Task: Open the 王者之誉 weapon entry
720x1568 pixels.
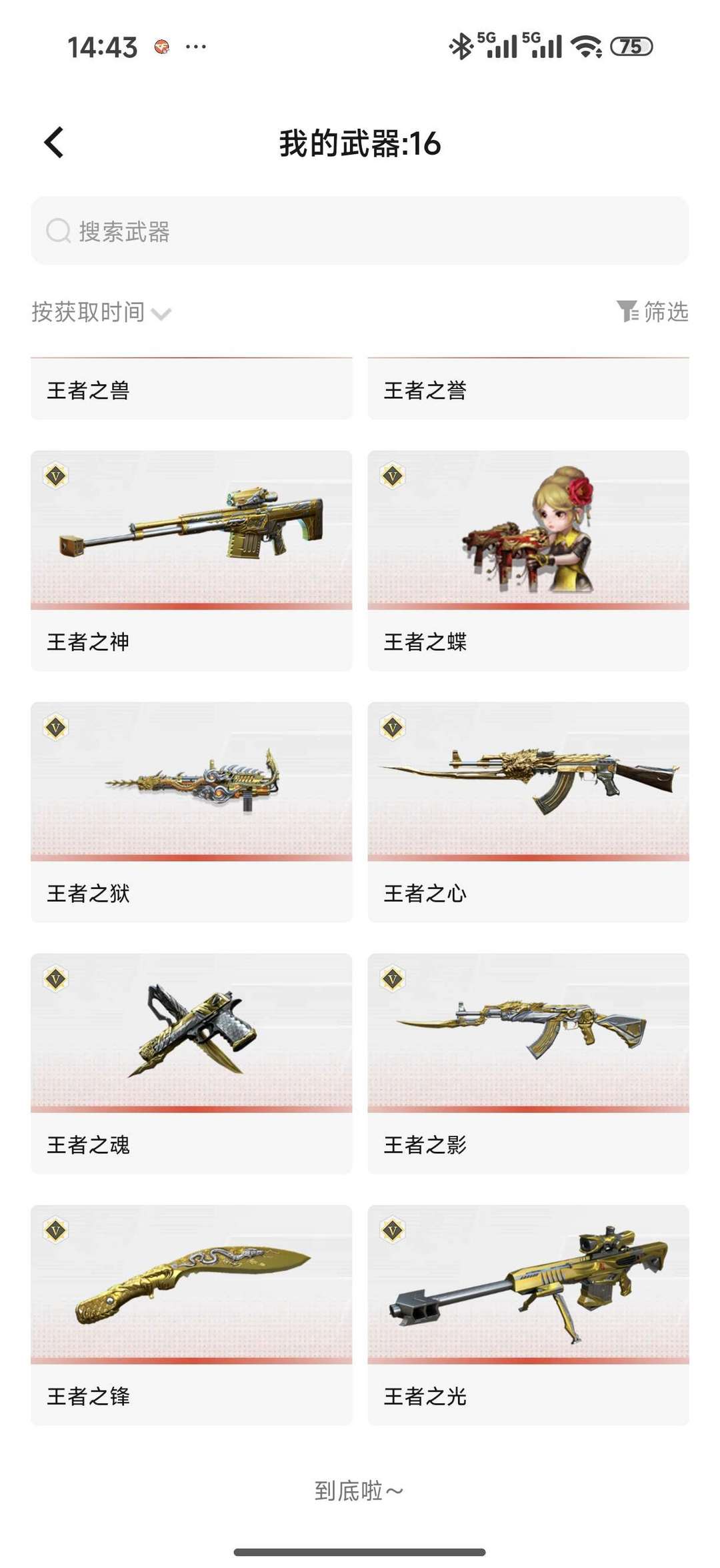Action: click(x=528, y=389)
